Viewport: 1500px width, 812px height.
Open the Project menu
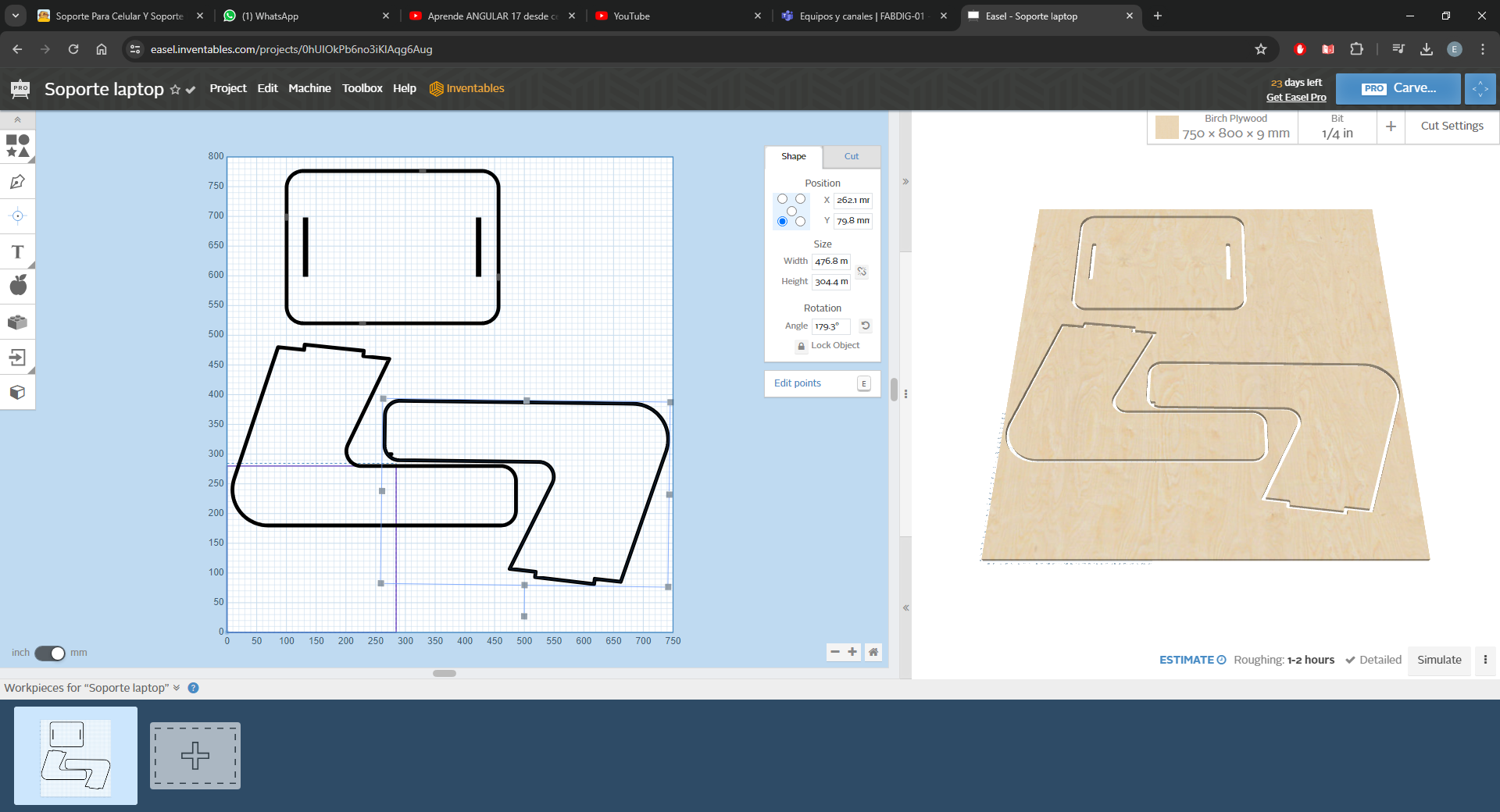[x=228, y=88]
